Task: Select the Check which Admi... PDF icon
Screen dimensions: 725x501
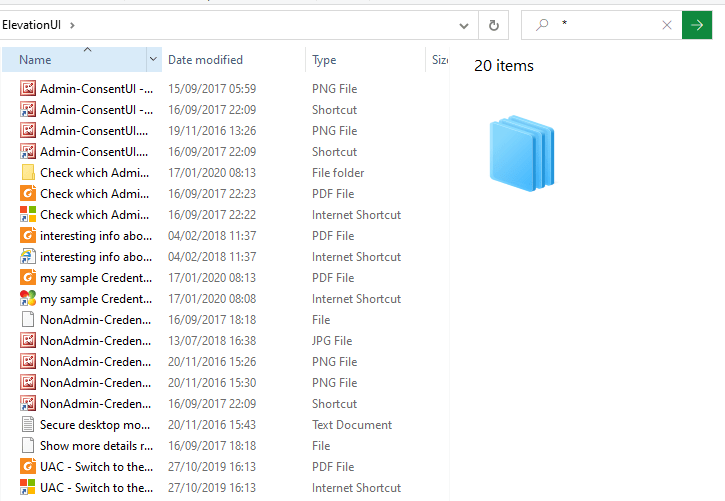Action: click(x=28, y=194)
